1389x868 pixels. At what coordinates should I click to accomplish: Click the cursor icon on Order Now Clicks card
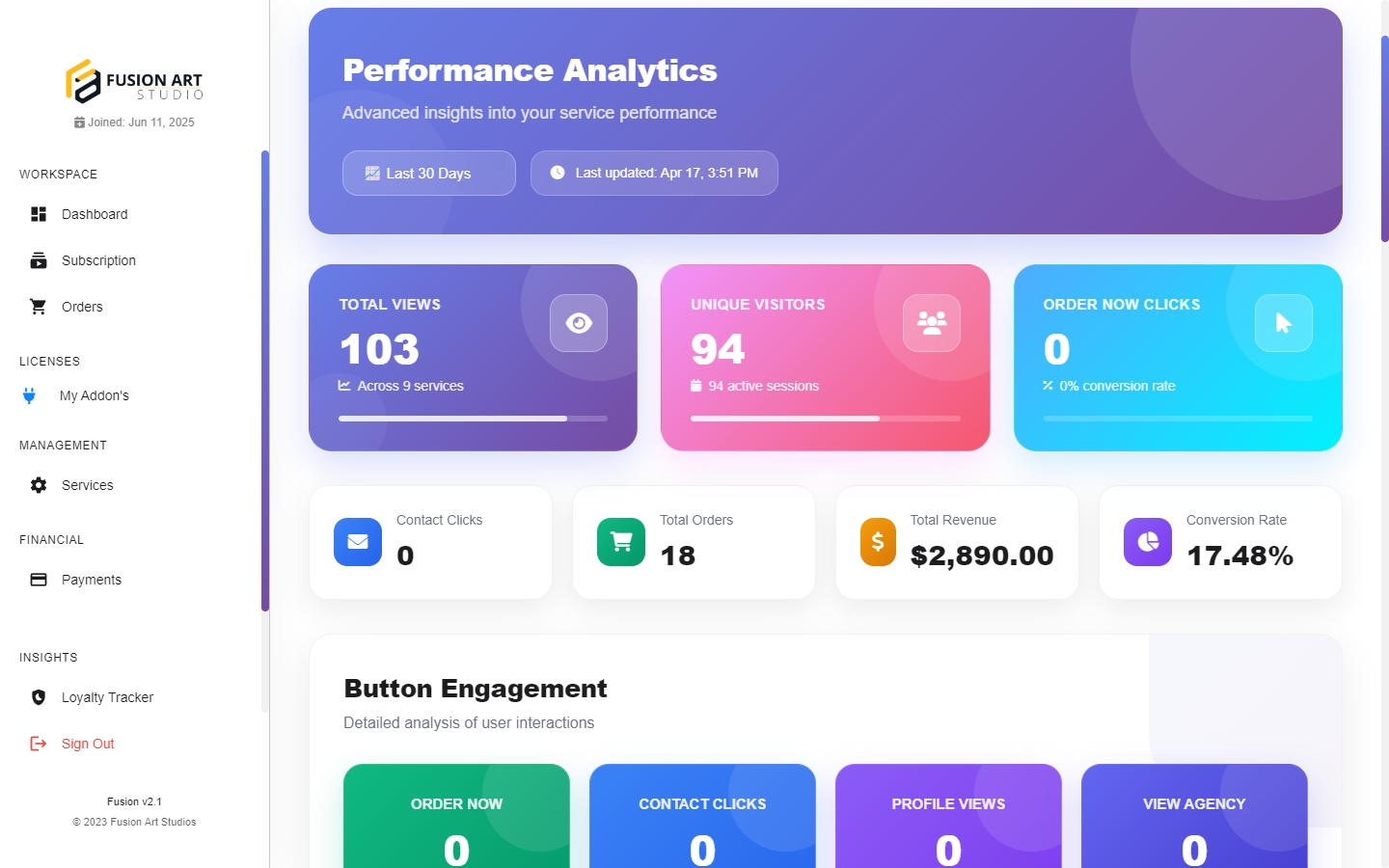pyautogui.click(x=1283, y=323)
